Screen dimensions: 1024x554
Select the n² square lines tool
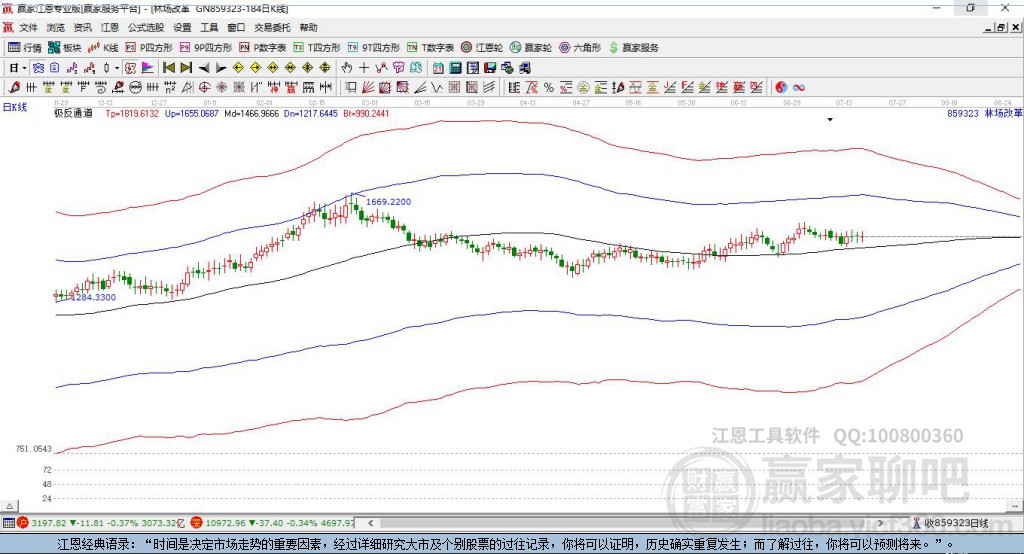pyautogui.click(x=170, y=87)
